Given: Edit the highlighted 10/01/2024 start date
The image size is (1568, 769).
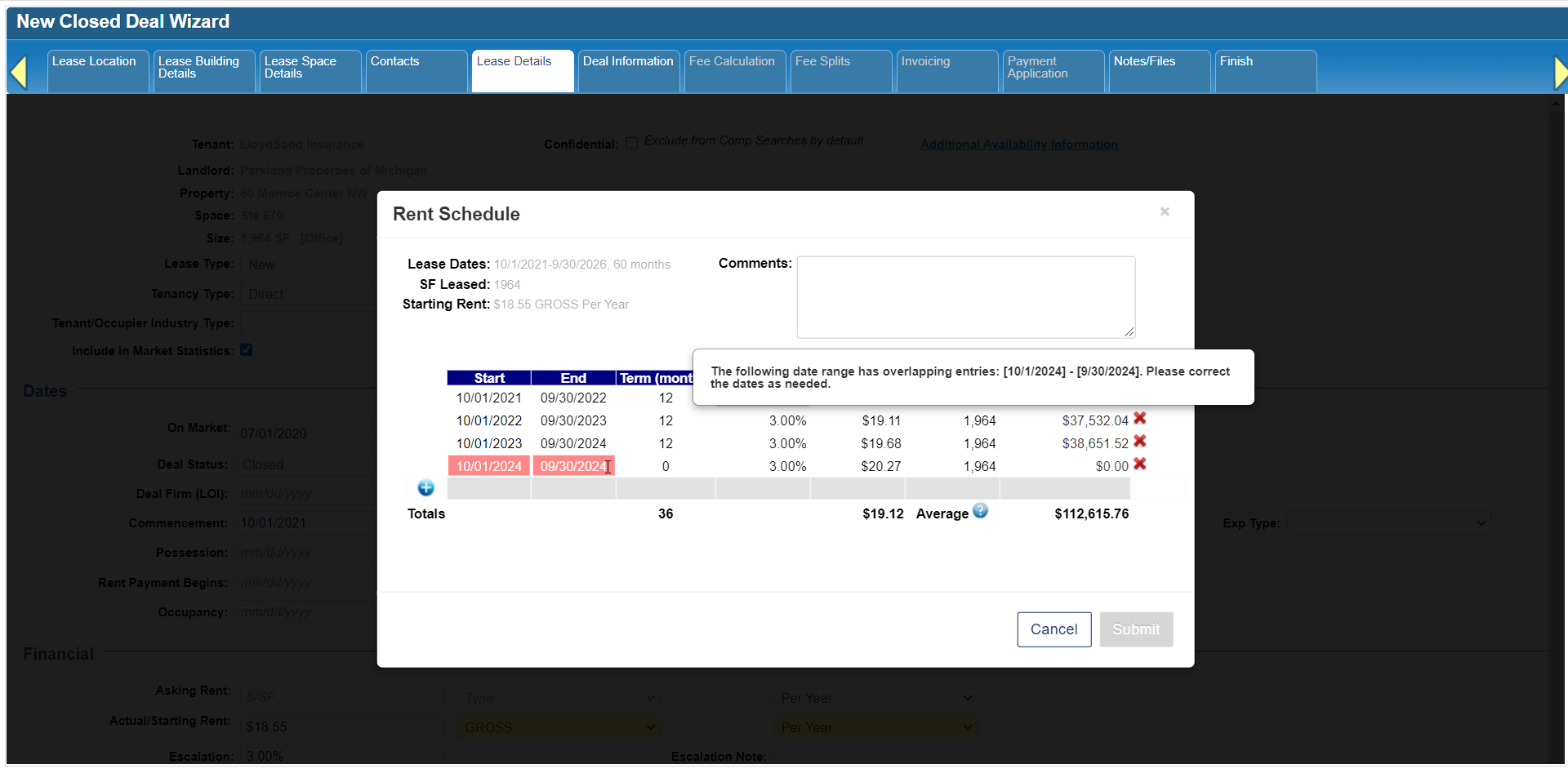Looking at the screenshot, I should (x=488, y=466).
